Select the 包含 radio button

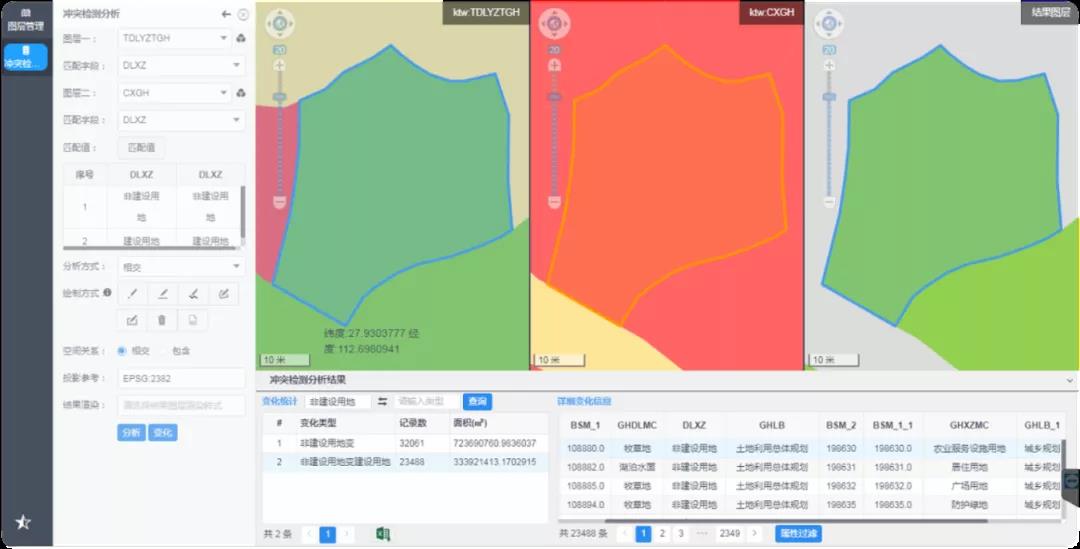point(164,351)
